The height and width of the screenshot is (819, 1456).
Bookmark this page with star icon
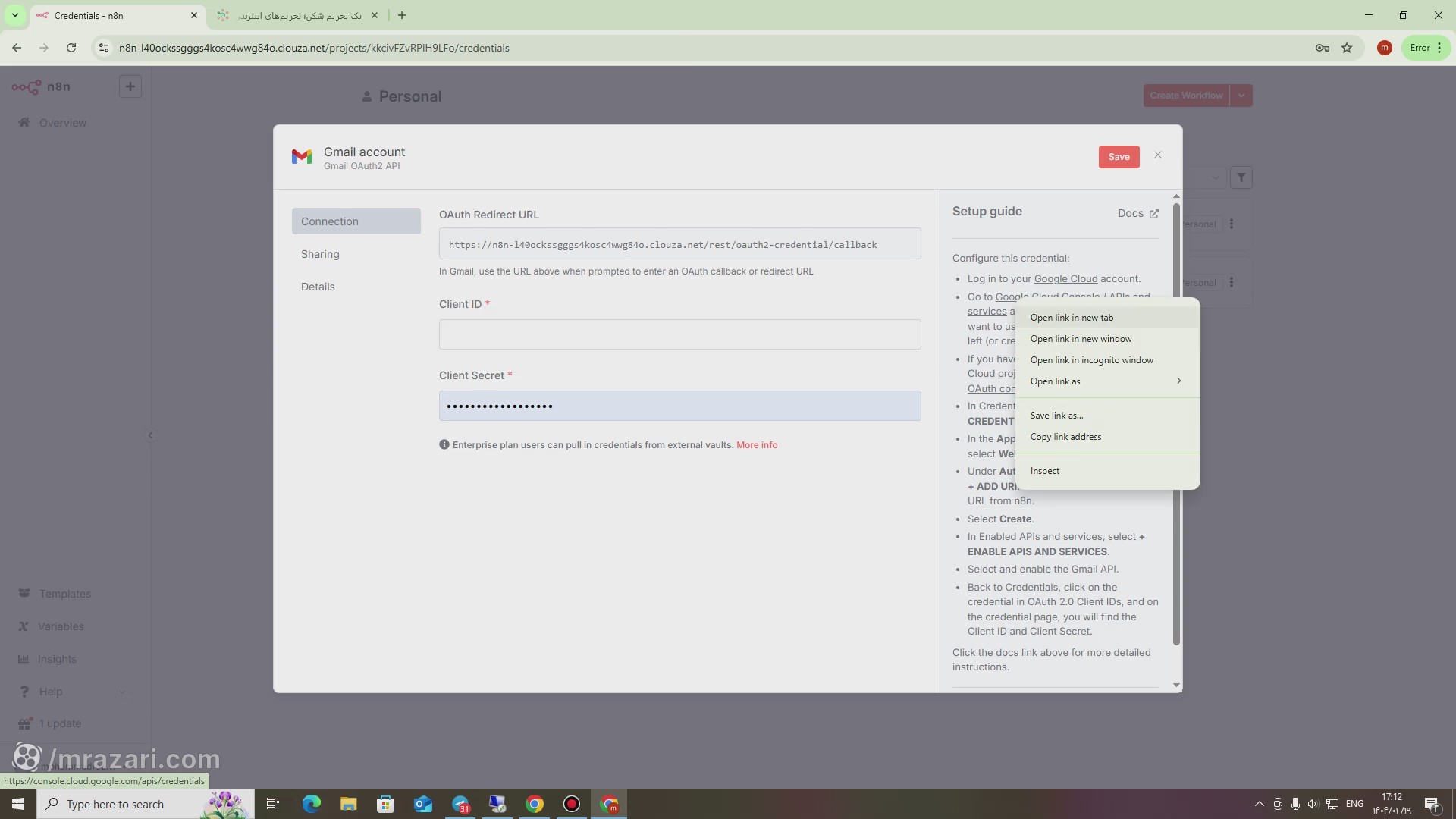pyautogui.click(x=1347, y=48)
